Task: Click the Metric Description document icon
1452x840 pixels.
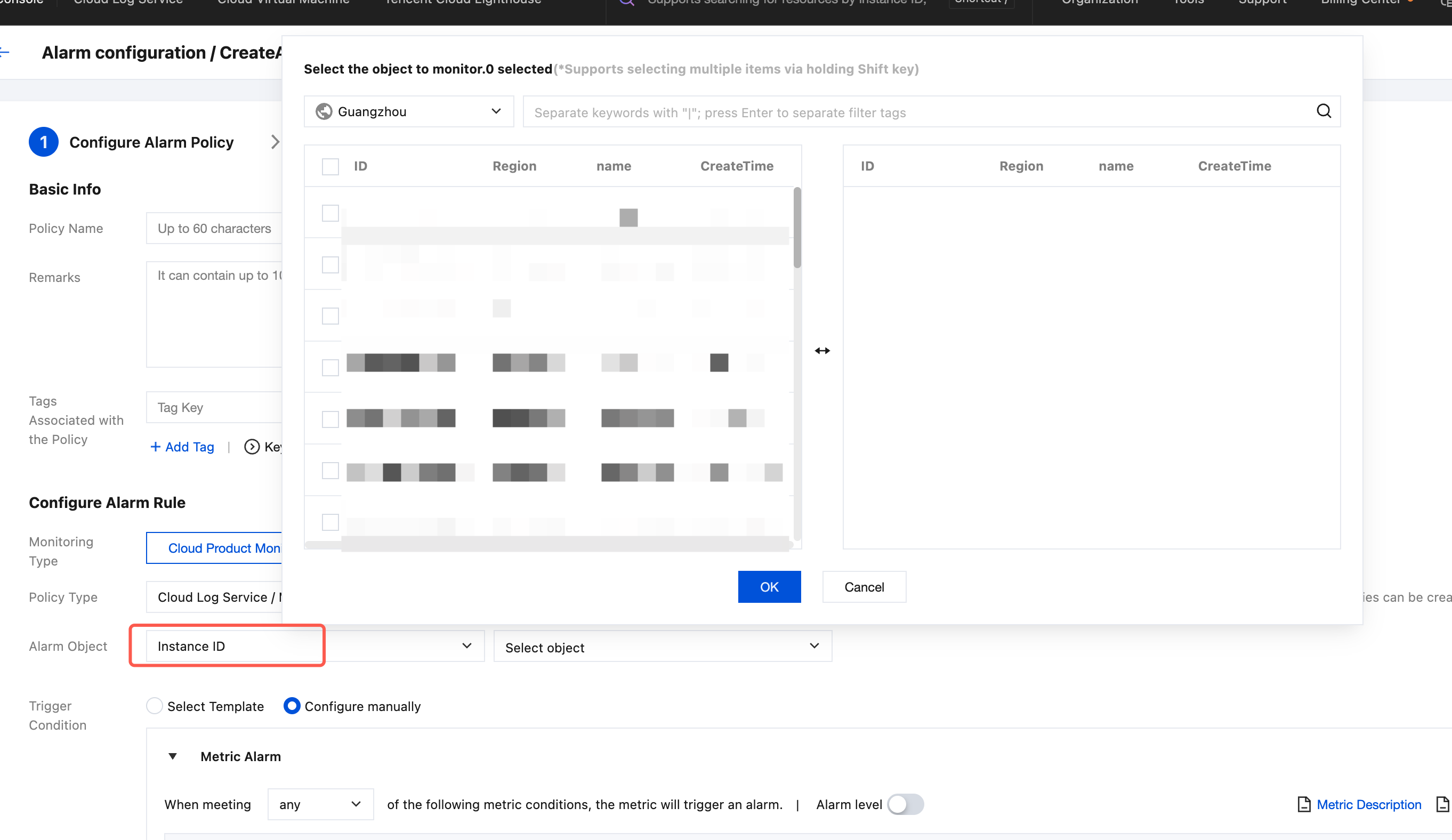Action: point(1303,804)
